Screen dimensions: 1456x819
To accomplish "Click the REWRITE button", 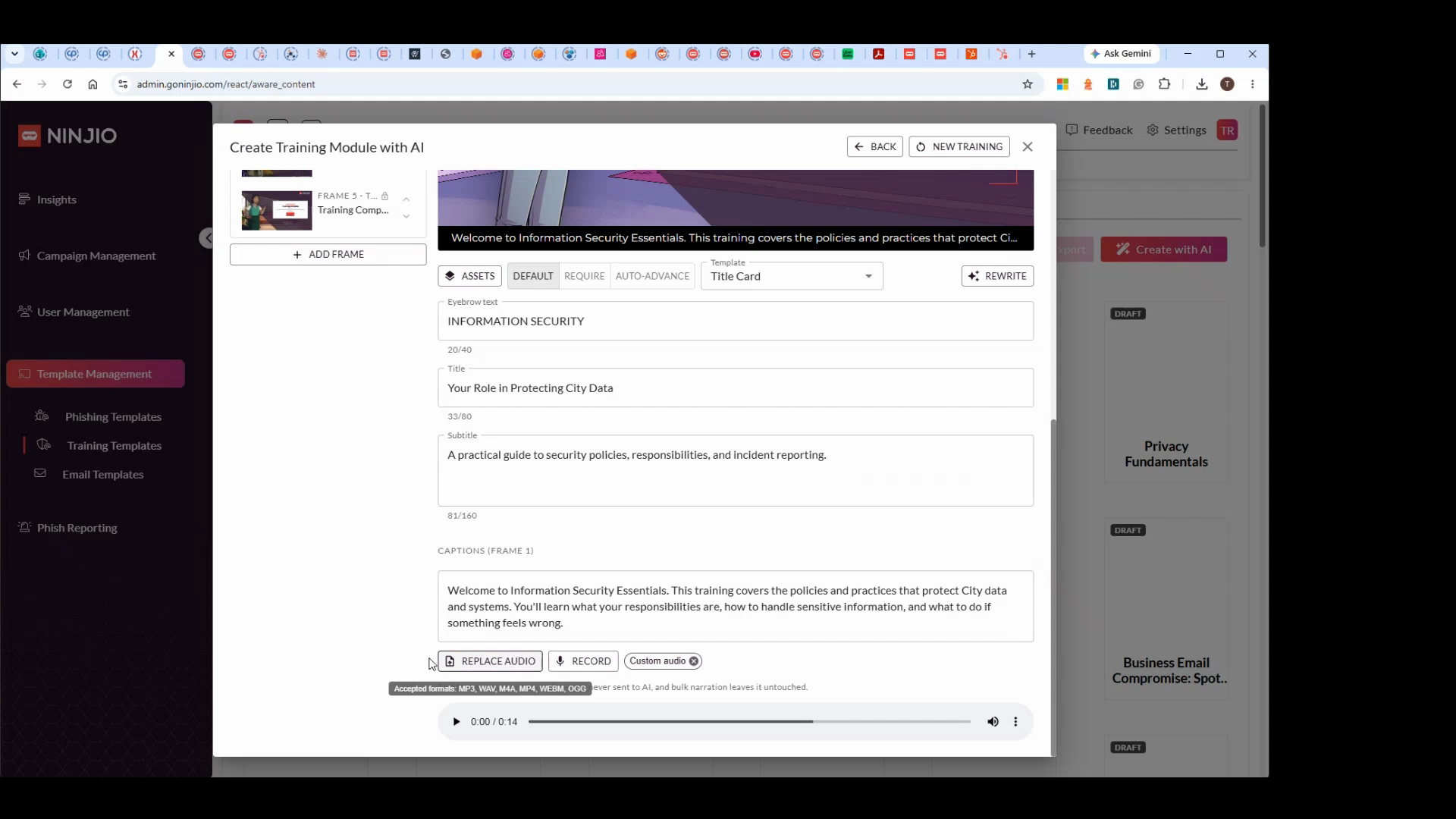I will 997,276.
